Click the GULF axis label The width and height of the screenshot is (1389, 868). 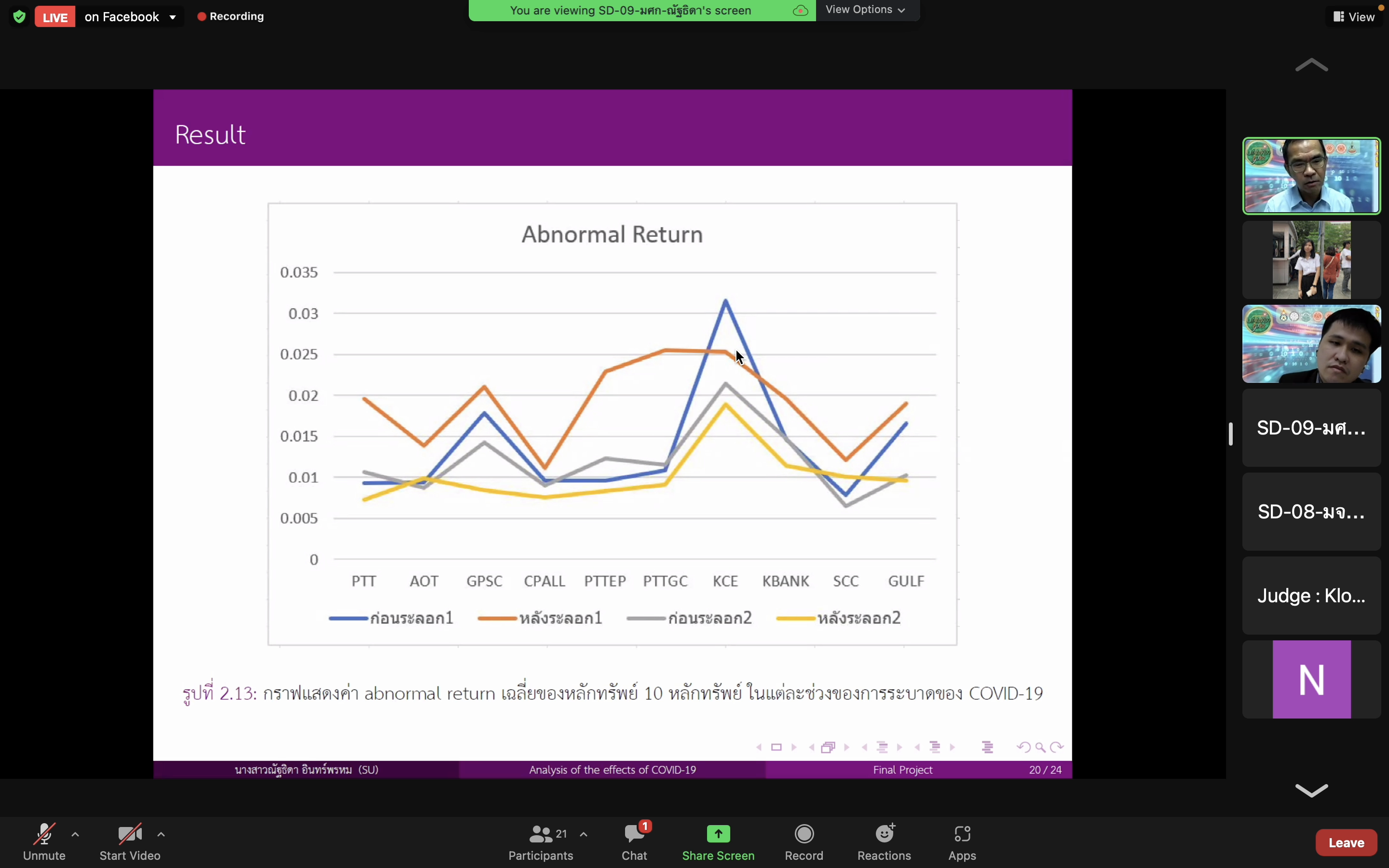(906, 581)
